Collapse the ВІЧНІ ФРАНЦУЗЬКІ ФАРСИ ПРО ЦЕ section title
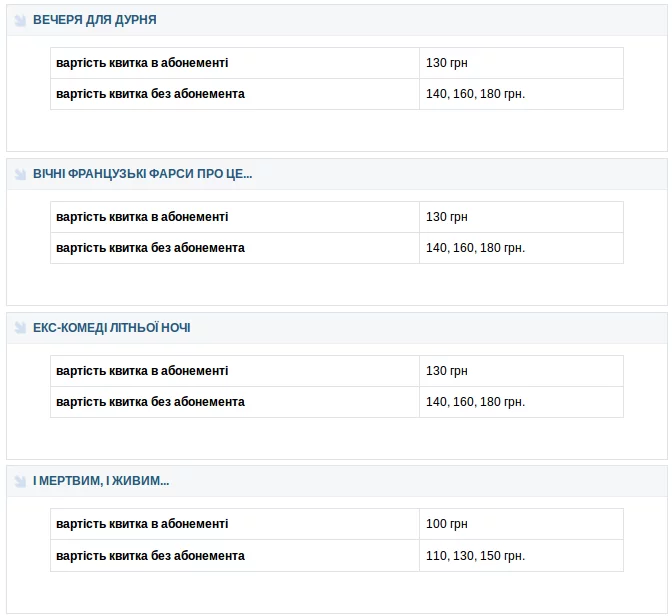The height and width of the screenshot is (616, 672). point(142,174)
